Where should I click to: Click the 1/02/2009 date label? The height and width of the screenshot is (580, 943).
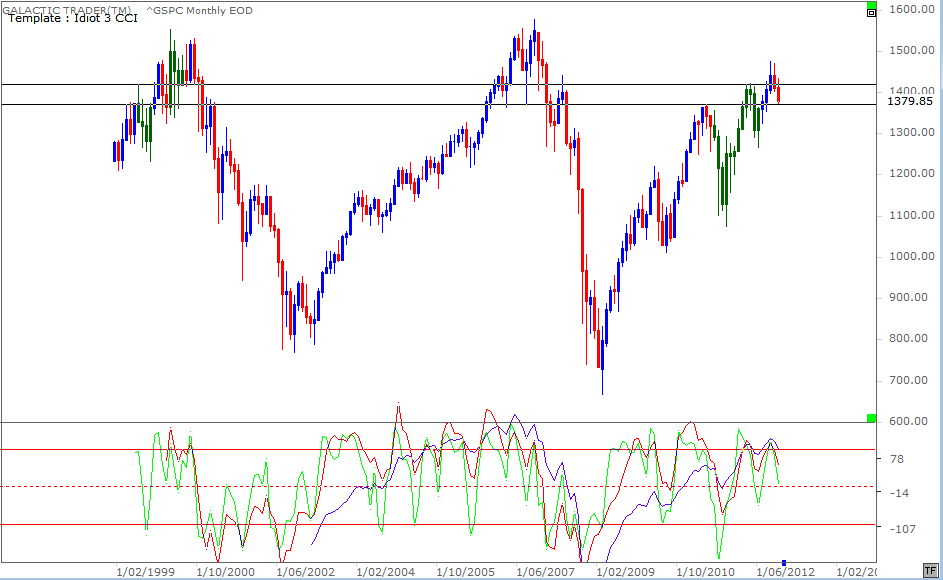(x=625, y=572)
